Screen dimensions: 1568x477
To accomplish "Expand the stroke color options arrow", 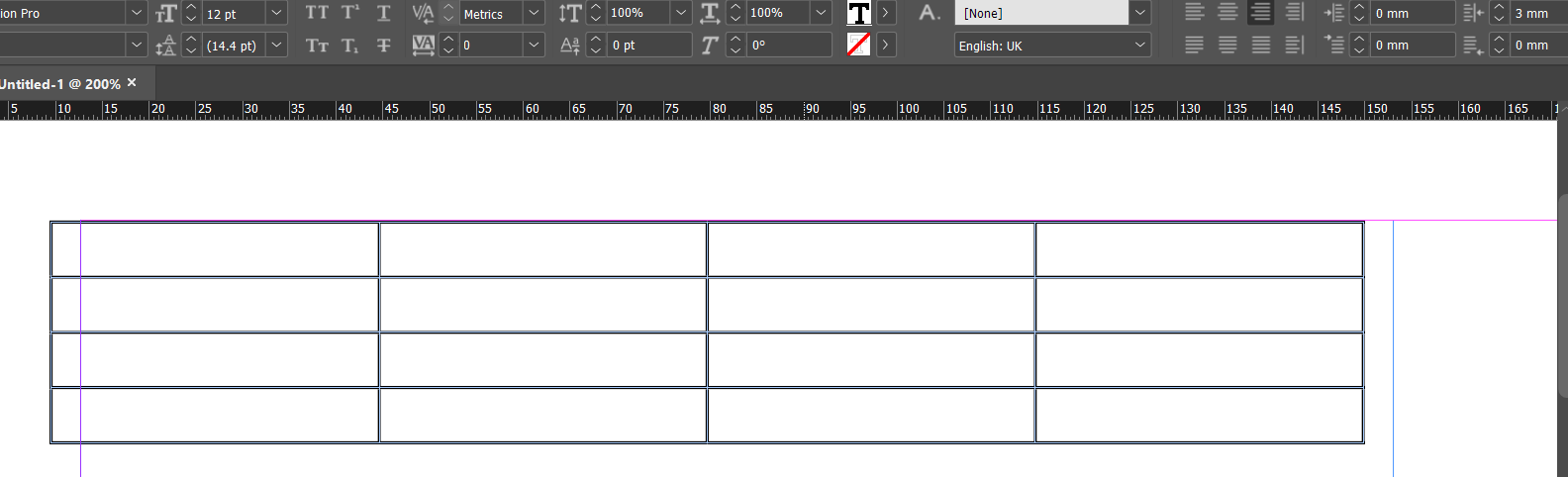I will pyautogui.click(x=886, y=45).
